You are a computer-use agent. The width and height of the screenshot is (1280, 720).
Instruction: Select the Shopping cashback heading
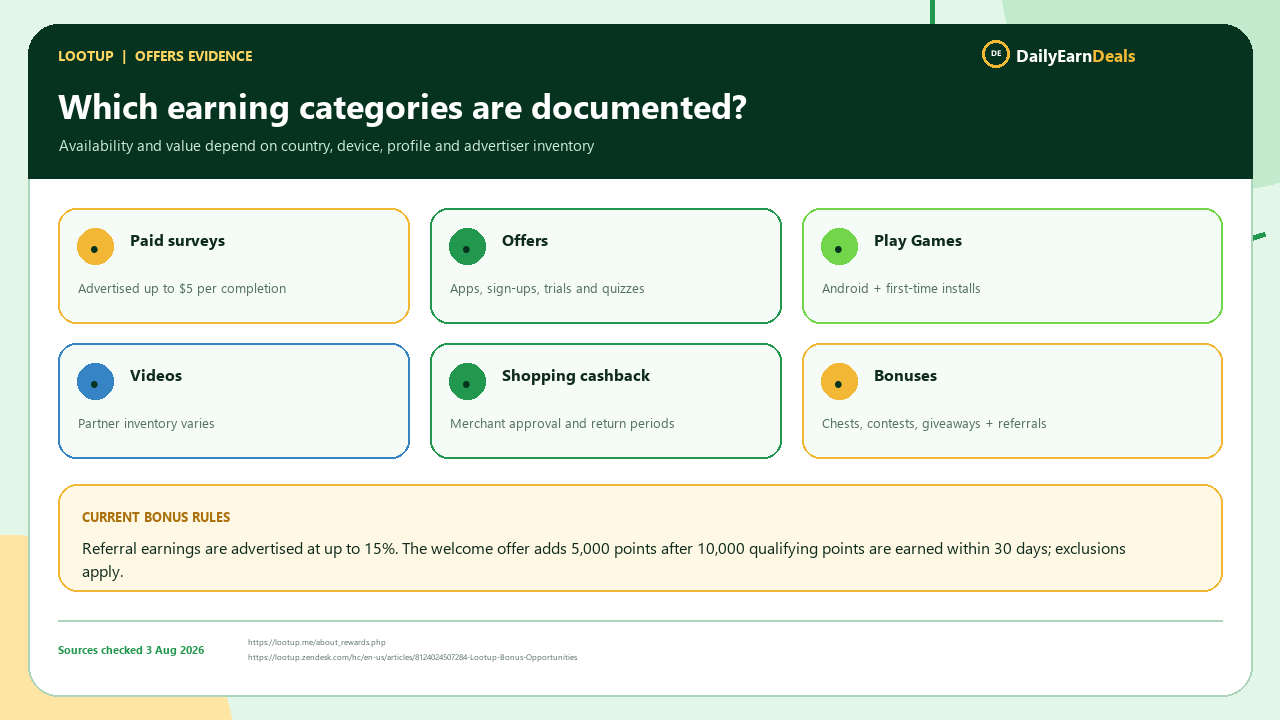coord(576,376)
